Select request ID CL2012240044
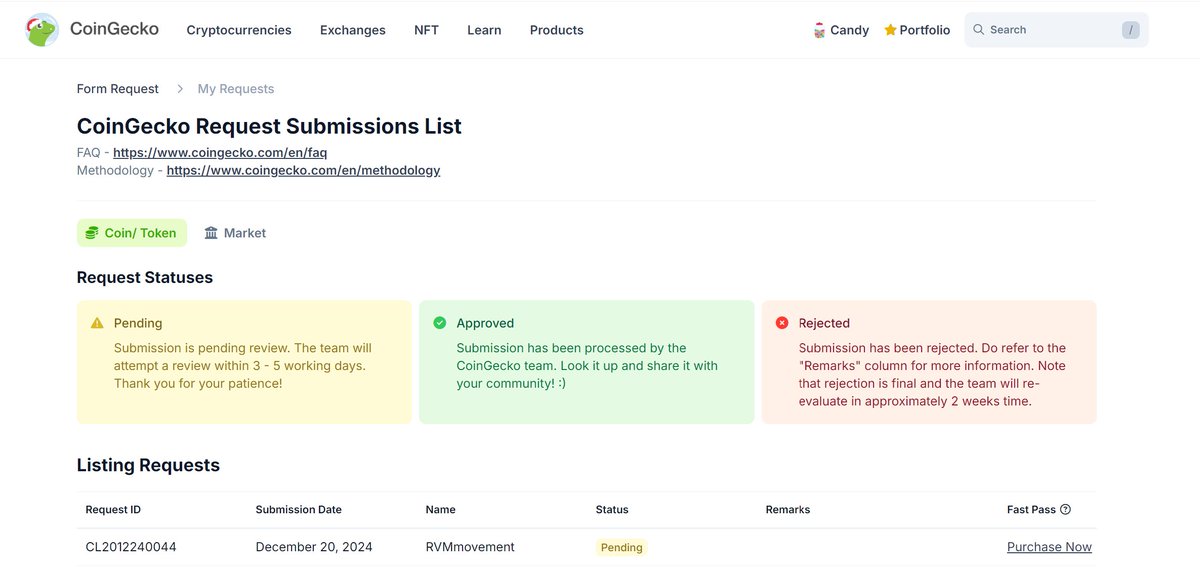1200x574 pixels. [x=131, y=547]
